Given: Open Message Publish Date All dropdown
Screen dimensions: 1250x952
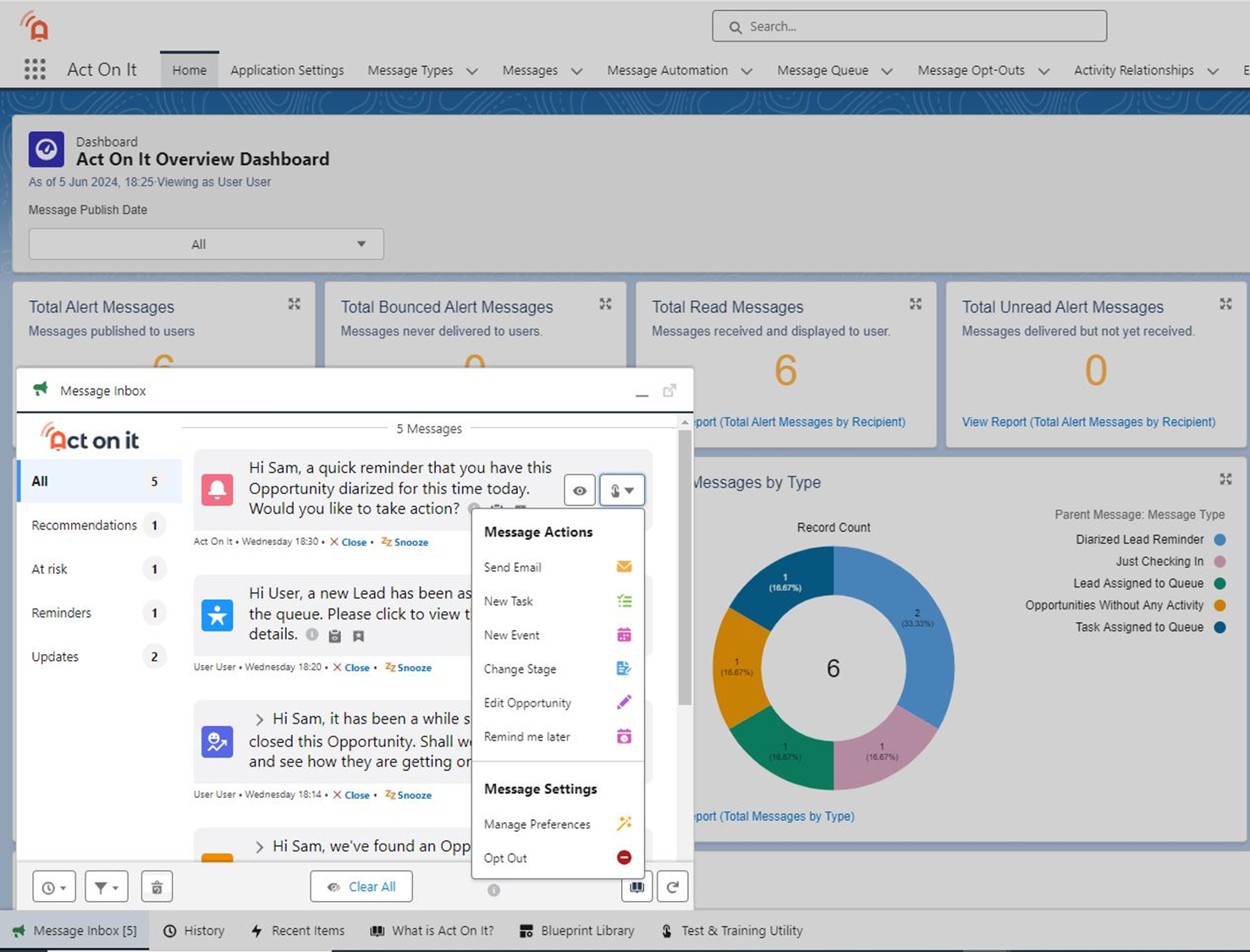Looking at the screenshot, I should tap(206, 244).
